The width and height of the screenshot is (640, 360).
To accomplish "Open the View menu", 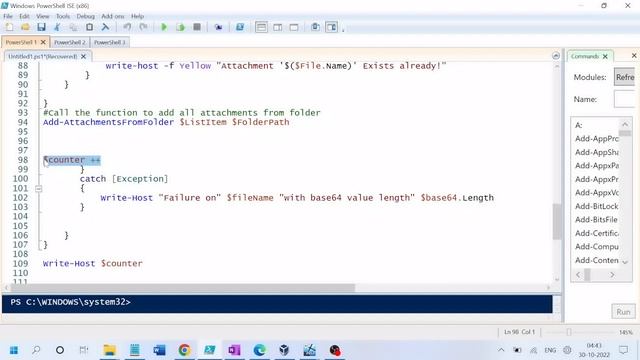I will click(42, 16).
